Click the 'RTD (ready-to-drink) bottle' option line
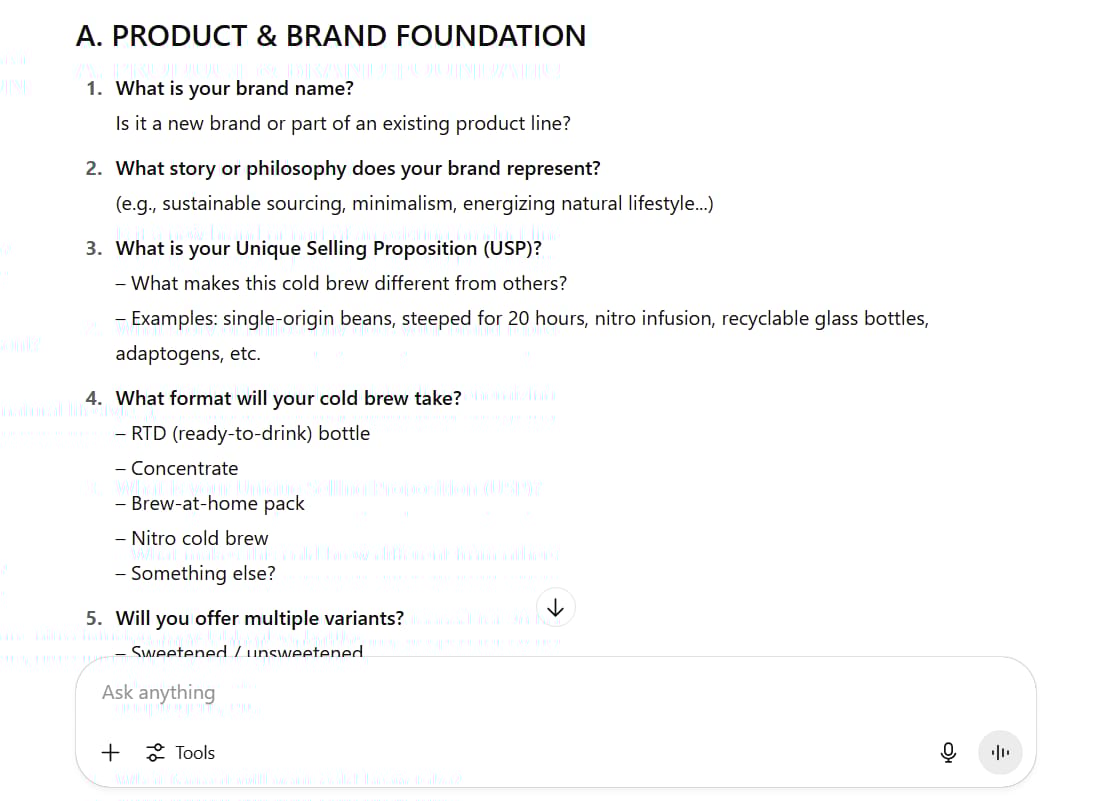Screen dimensions: 1120x801 tap(243, 434)
